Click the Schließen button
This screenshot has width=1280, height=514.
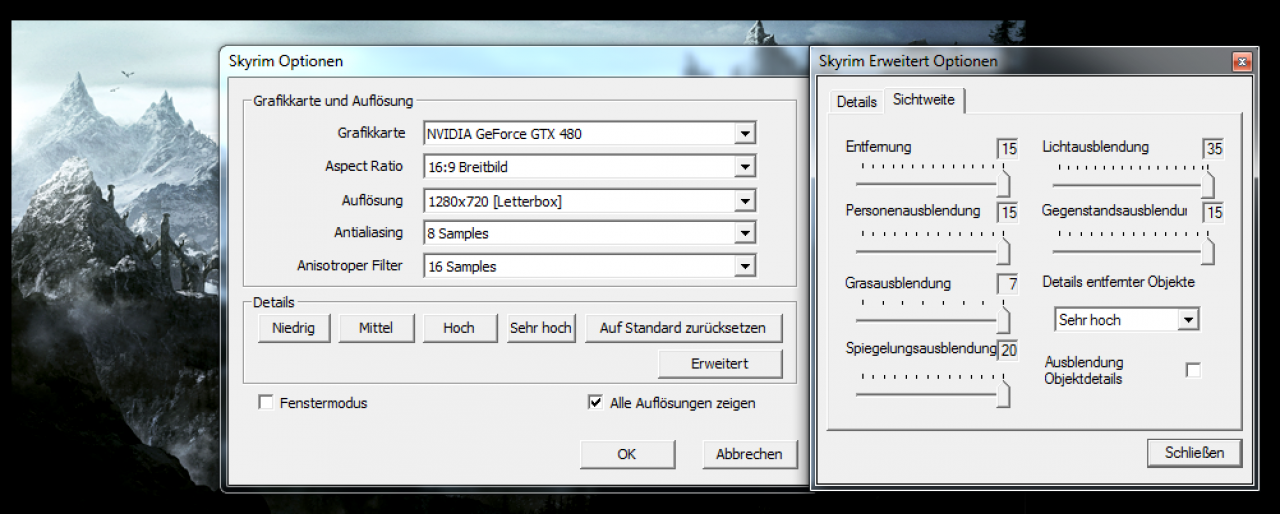coord(1194,452)
